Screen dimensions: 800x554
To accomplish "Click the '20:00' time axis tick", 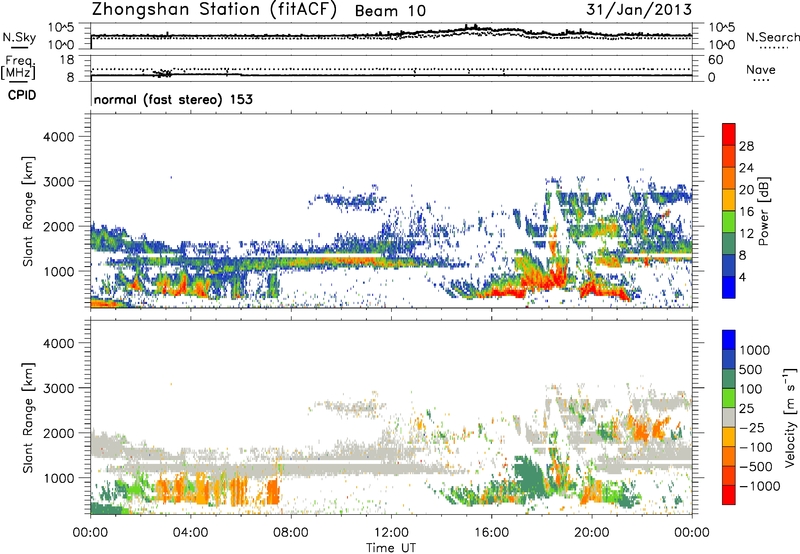I will pyautogui.click(x=592, y=533).
